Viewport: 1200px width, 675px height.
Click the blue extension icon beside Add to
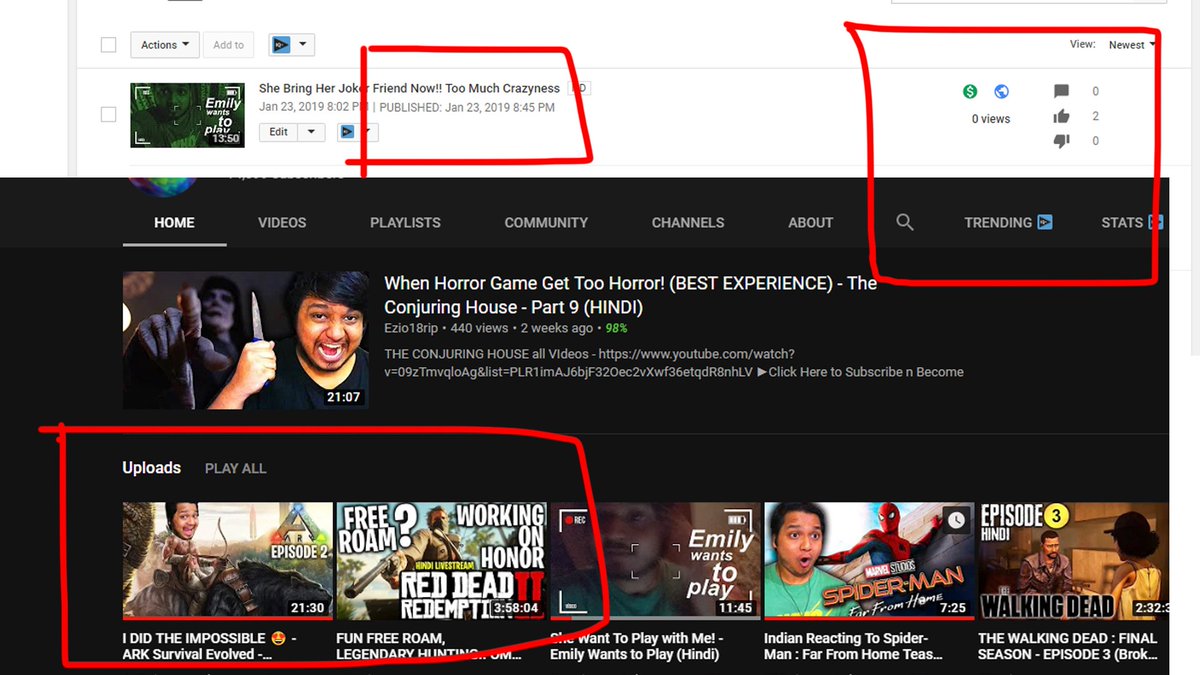pos(281,45)
